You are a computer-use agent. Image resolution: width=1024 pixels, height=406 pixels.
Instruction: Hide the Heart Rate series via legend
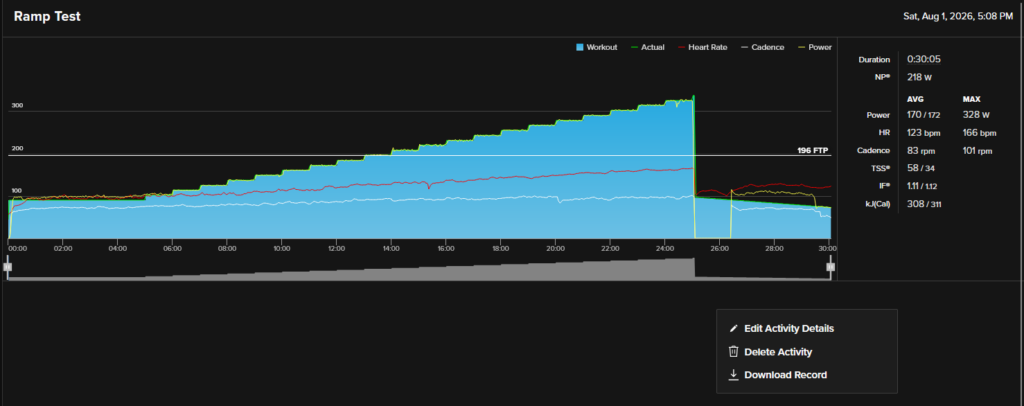[x=703, y=47]
